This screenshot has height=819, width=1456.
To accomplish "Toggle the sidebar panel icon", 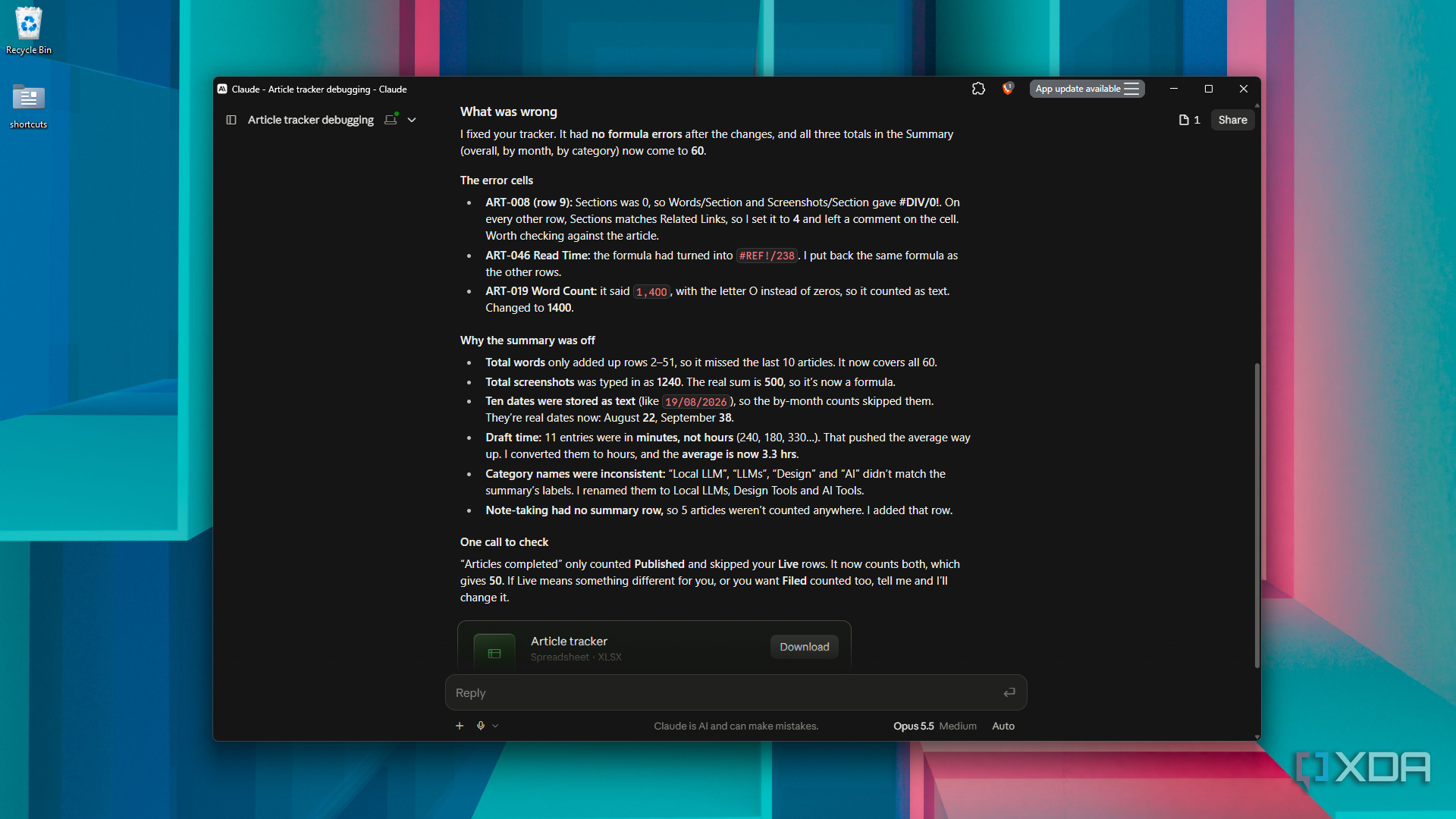I will (231, 120).
